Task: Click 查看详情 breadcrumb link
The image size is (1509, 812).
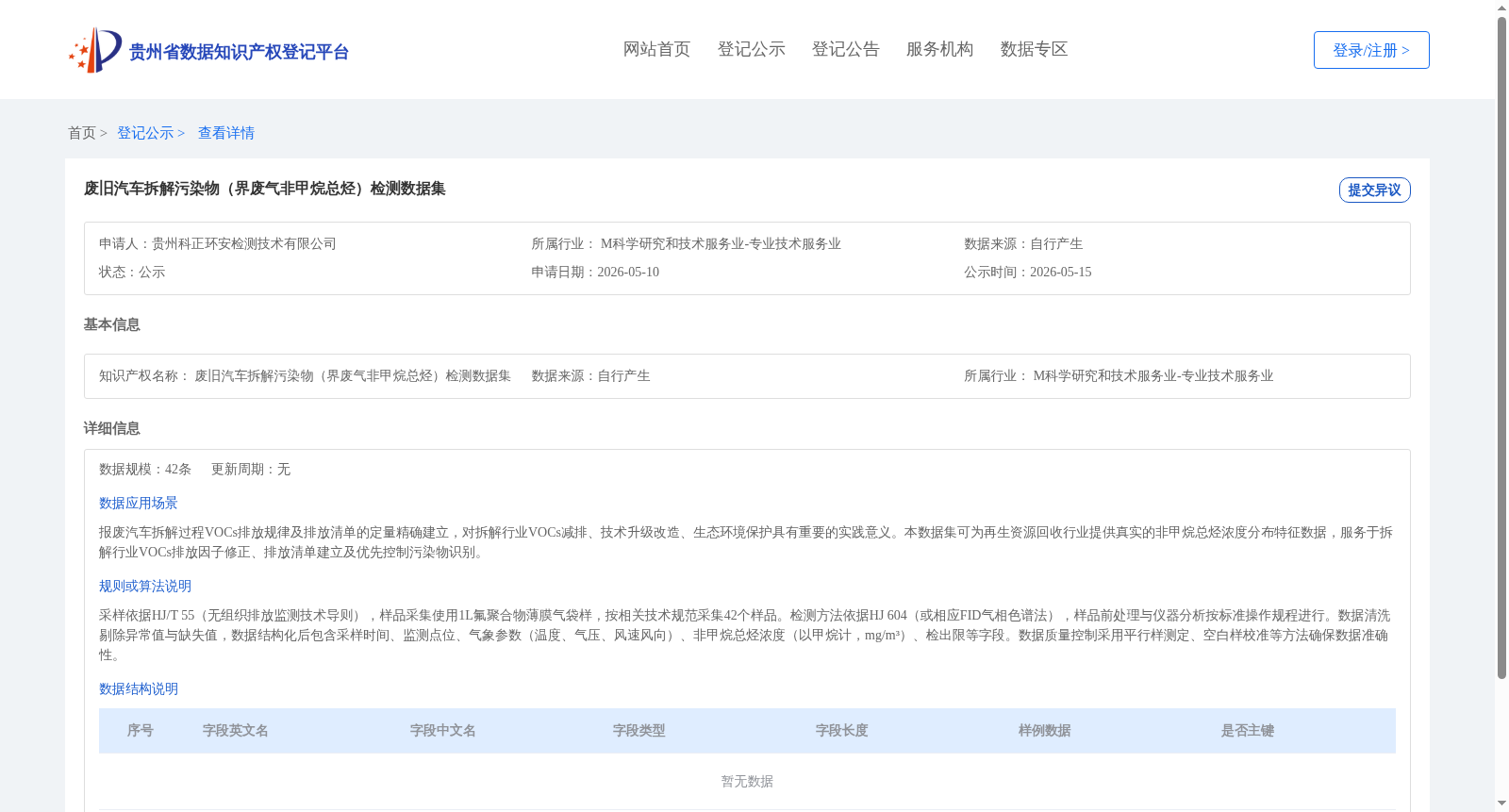Action: [226, 133]
